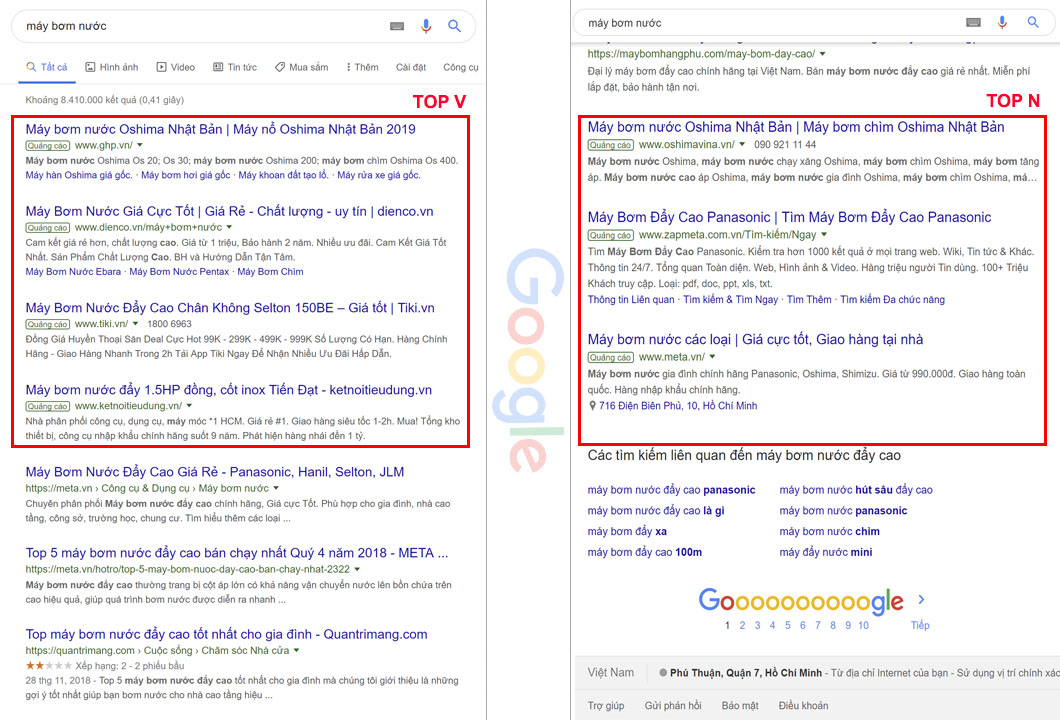1060x720 pixels.
Task: Open the dropdown arrow beside www.oshimavina.vn/
Action: (742, 145)
